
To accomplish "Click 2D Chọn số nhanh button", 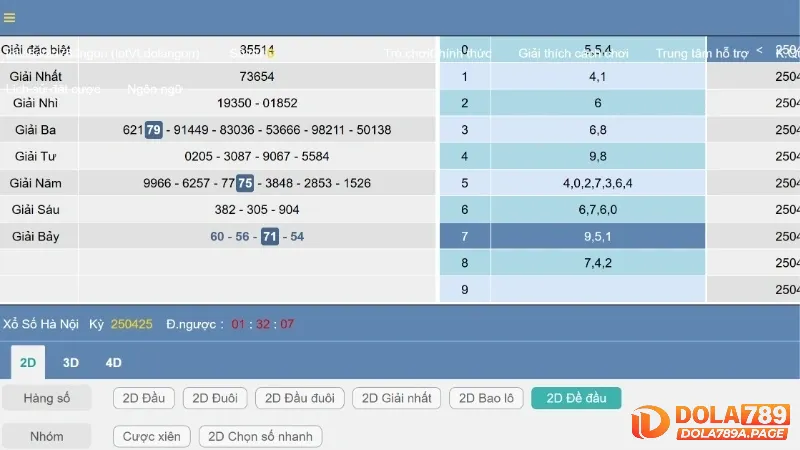I will pos(260,436).
